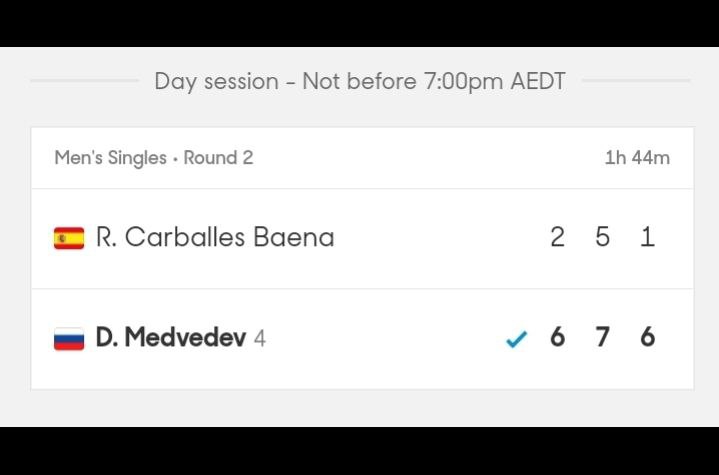Open R. Carballes Baena player profile

click(x=215, y=238)
